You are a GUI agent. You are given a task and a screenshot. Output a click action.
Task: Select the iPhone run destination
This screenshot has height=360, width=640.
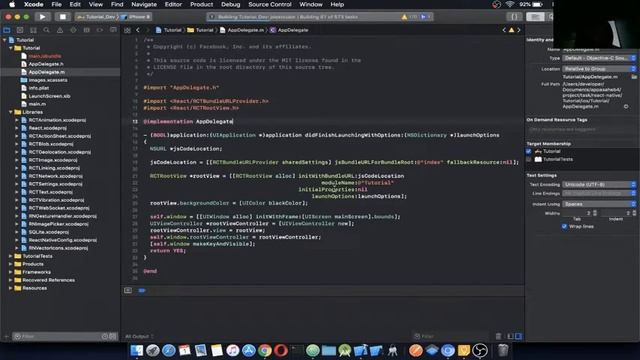(136, 17)
